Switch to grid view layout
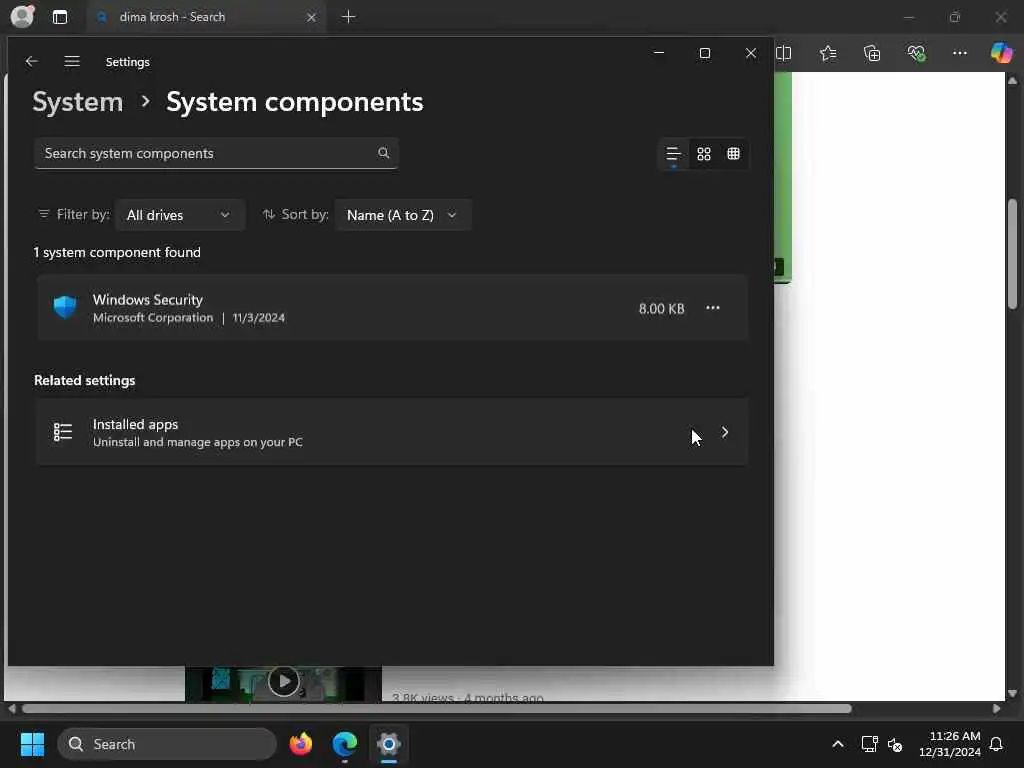This screenshot has width=1024, height=768. tap(703, 153)
